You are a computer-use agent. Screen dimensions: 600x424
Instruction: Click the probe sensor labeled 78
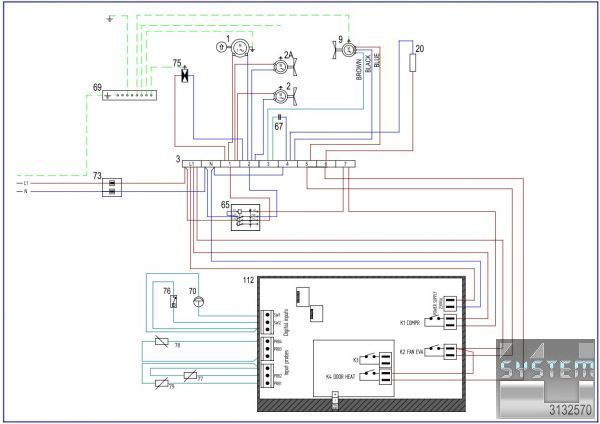coord(160,343)
